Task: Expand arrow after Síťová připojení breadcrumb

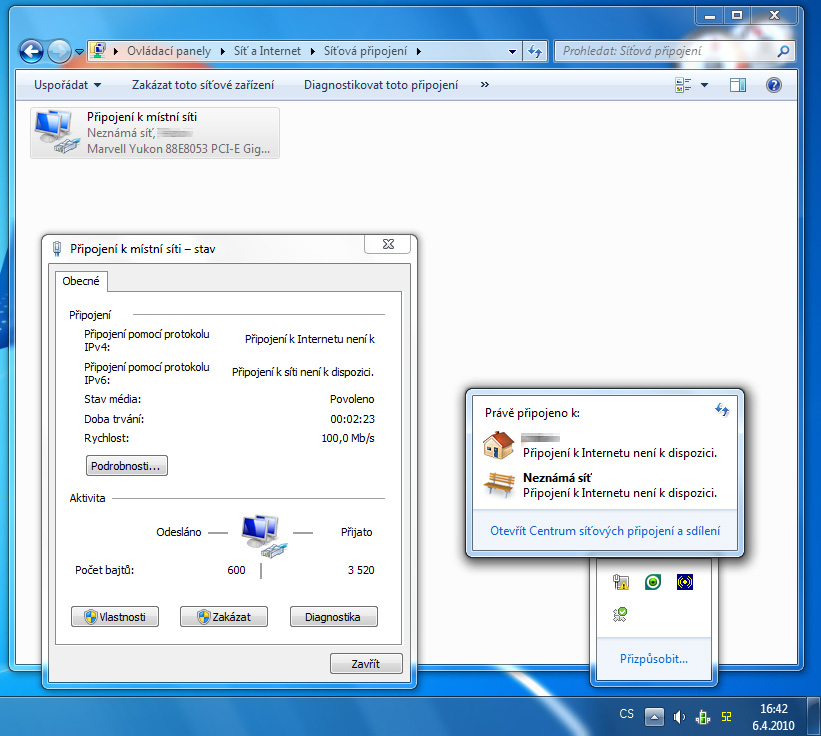Action: (x=418, y=51)
